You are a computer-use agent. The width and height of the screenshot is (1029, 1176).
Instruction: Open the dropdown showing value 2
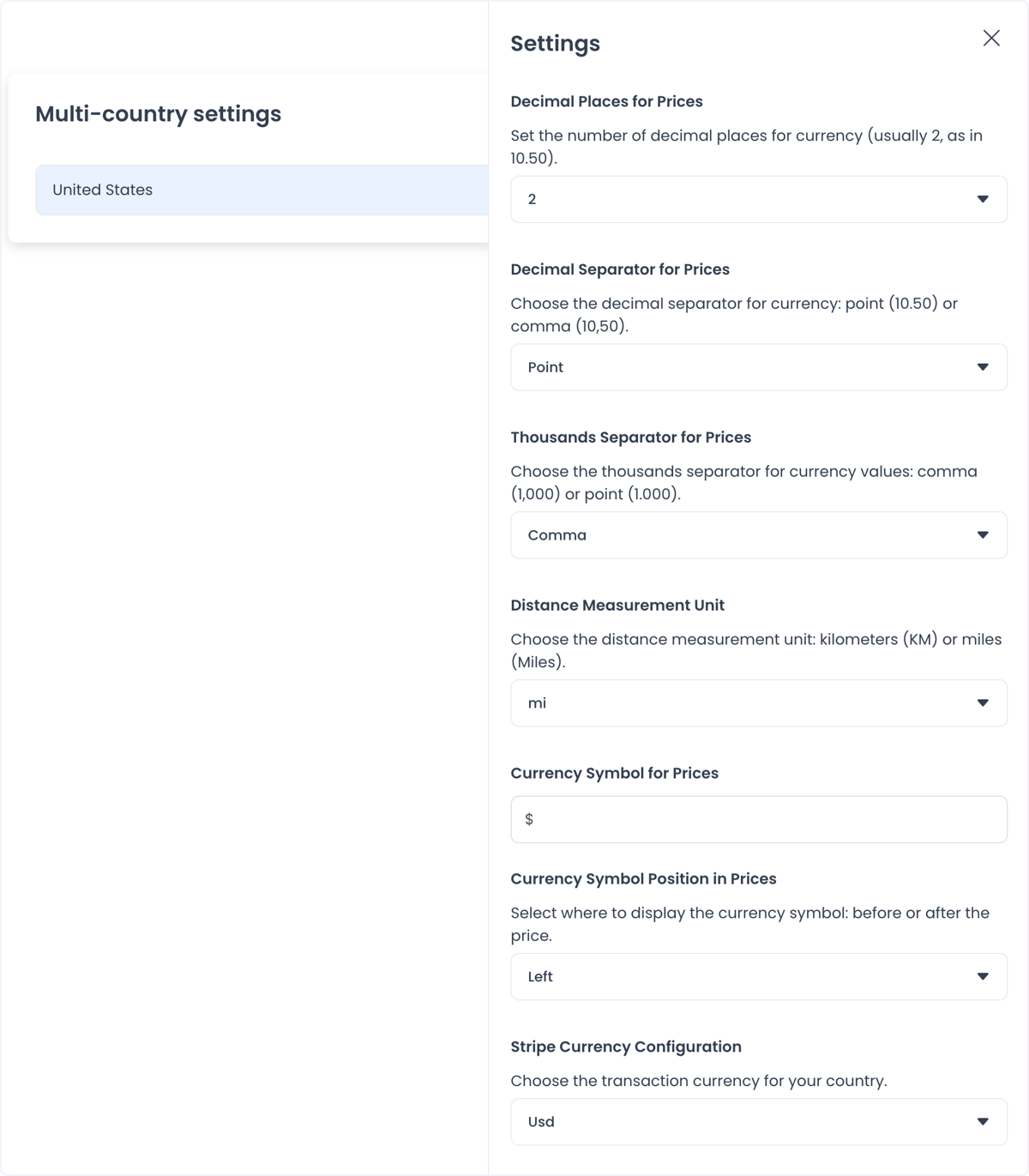759,199
